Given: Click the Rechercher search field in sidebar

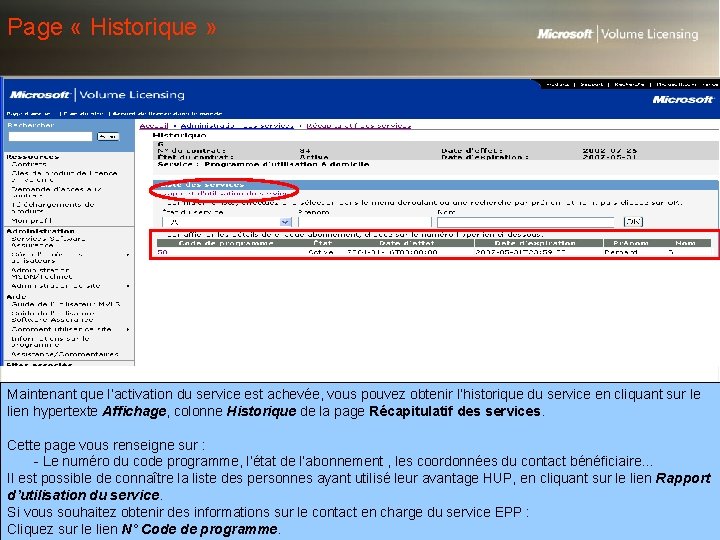Looking at the screenshot, I should [50, 136].
